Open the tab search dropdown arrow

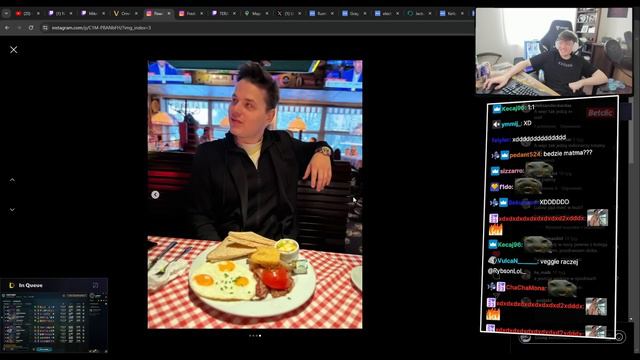click(6, 13)
